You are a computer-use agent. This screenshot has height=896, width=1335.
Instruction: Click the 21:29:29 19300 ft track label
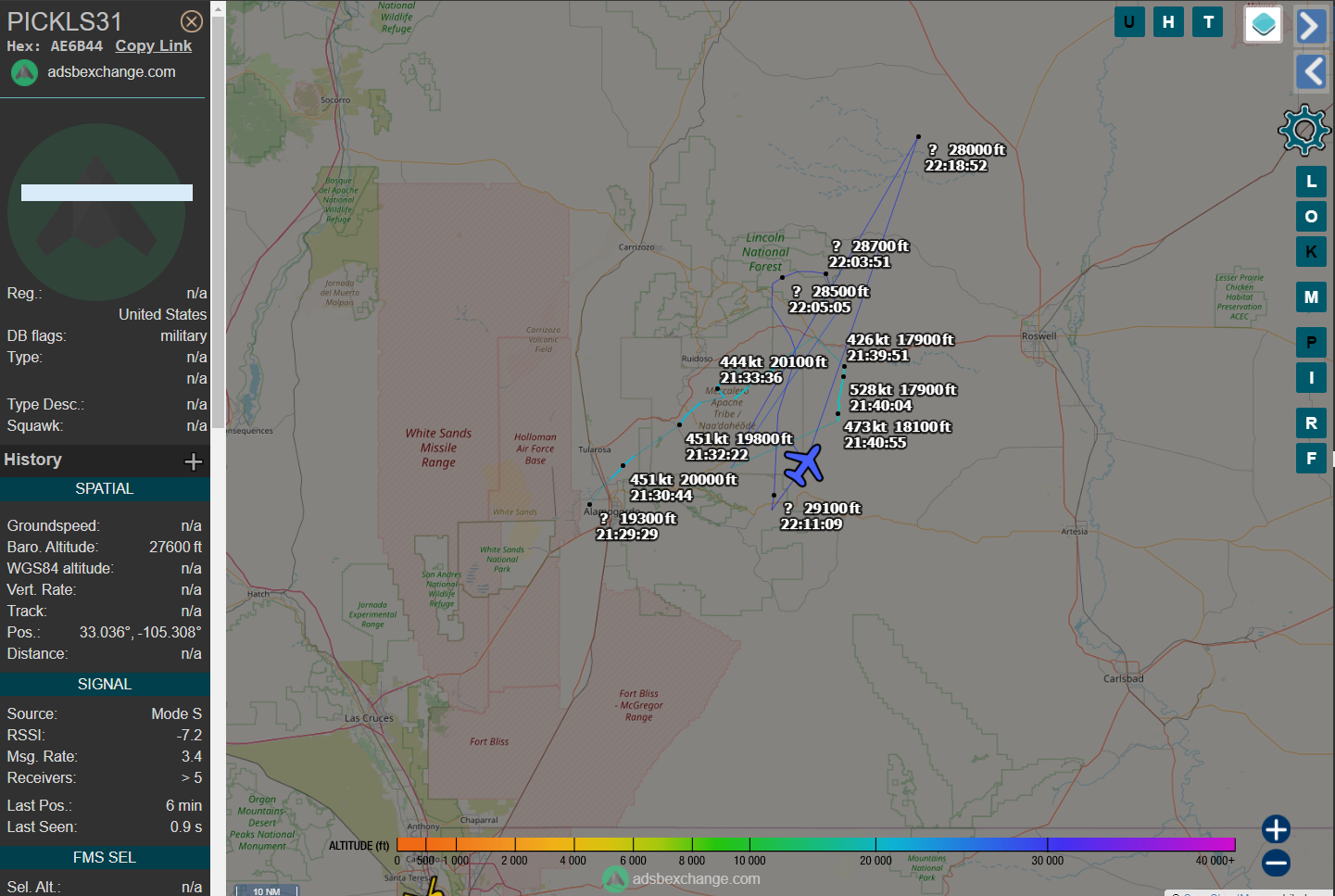(x=636, y=526)
